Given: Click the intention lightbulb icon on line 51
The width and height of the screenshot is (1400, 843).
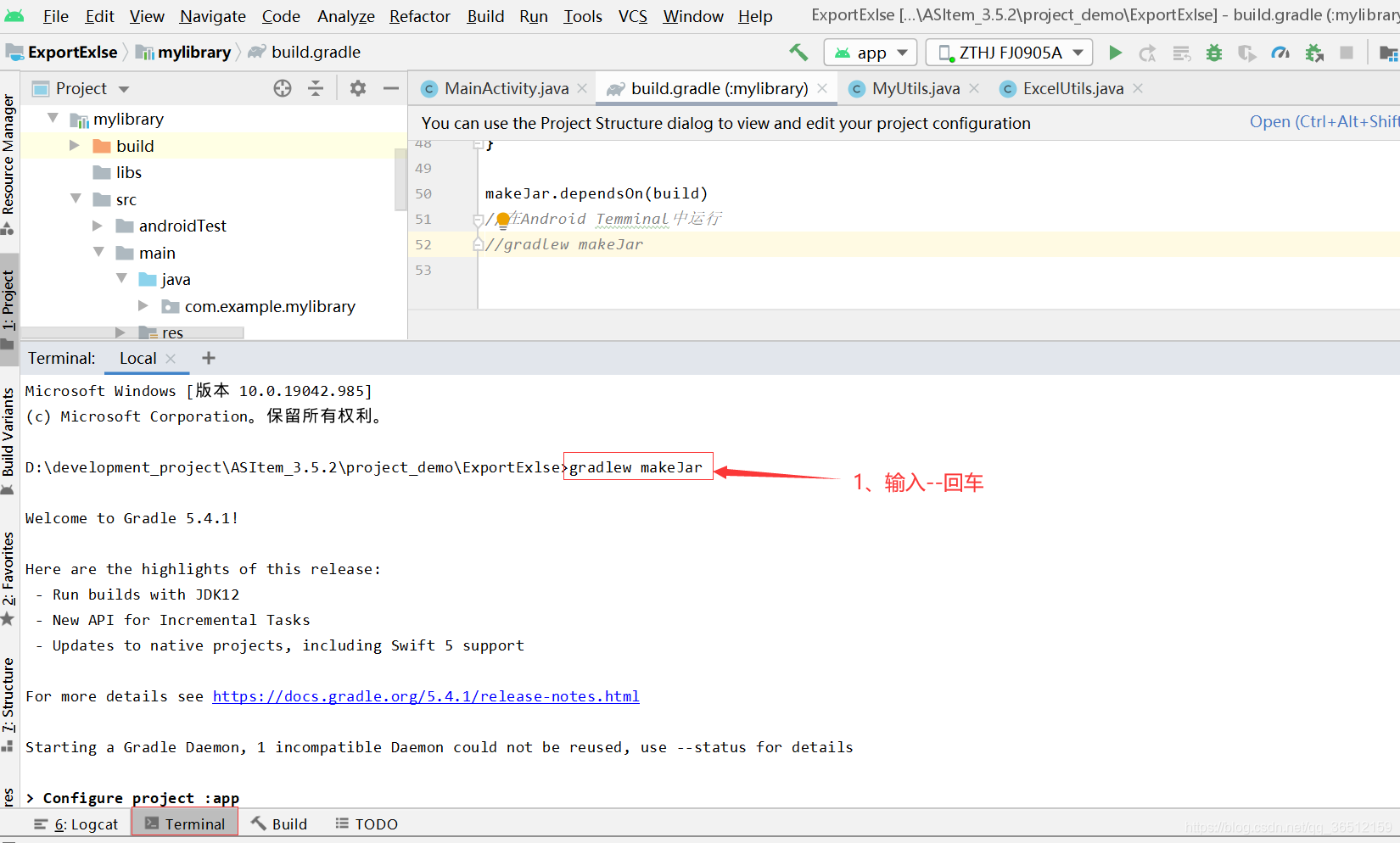Looking at the screenshot, I should tap(502, 220).
